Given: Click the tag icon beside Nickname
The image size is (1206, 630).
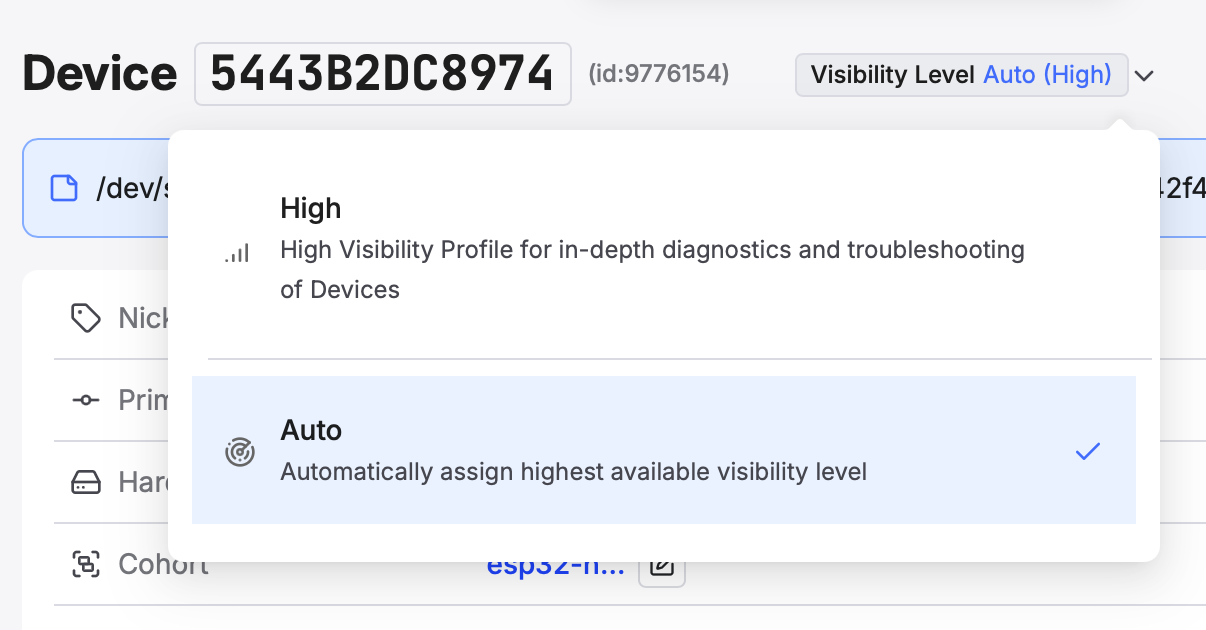Looking at the screenshot, I should pos(85,317).
